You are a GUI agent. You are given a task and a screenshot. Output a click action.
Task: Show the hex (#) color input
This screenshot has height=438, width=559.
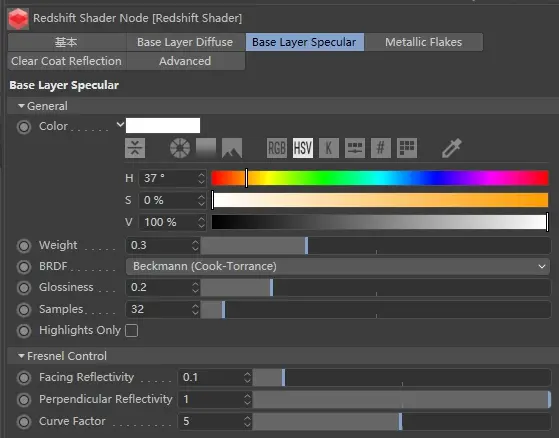(381, 148)
